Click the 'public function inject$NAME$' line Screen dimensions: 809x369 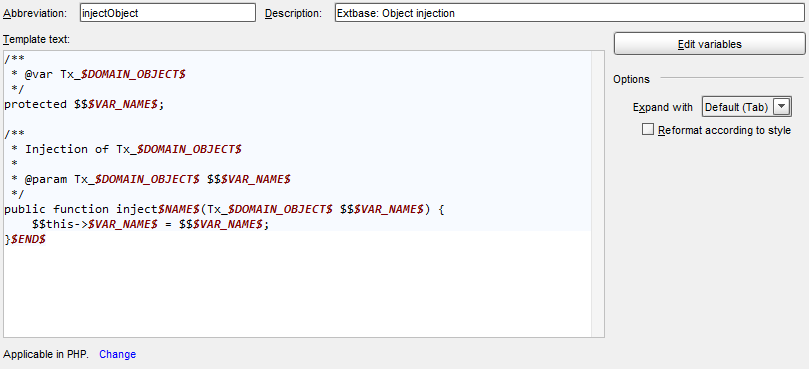(x=224, y=210)
